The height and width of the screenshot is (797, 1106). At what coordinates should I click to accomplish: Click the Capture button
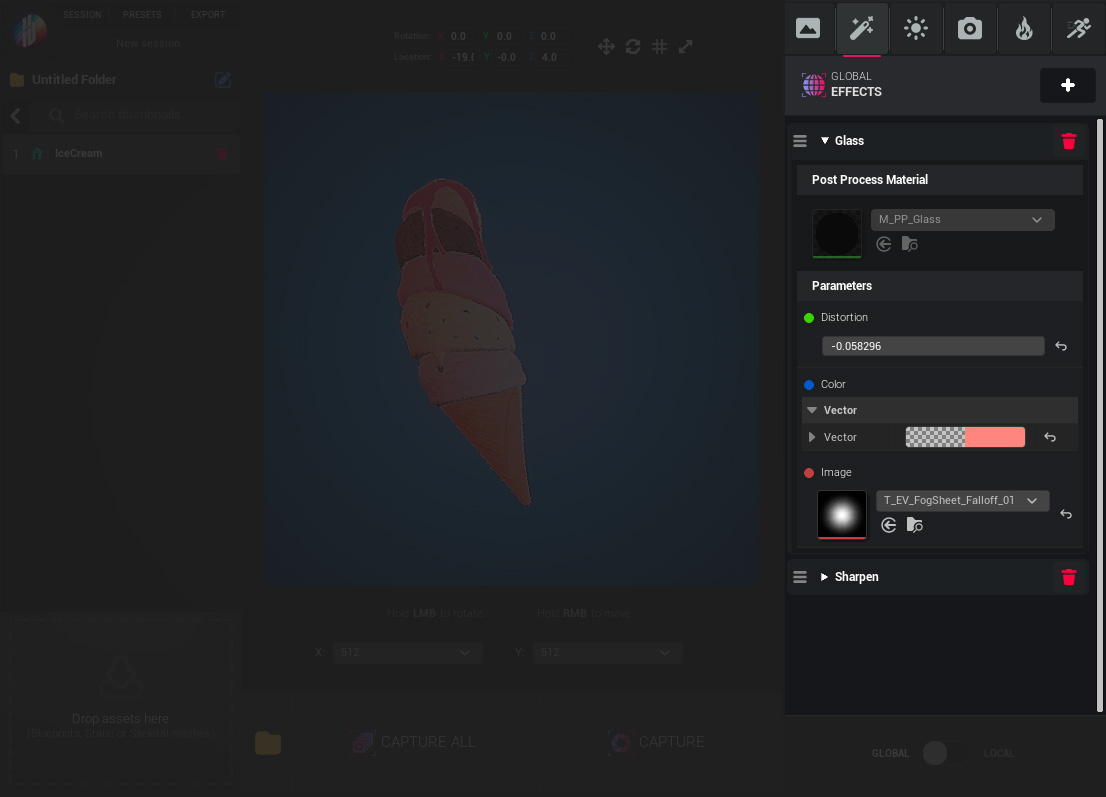click(x=657, y=743)
